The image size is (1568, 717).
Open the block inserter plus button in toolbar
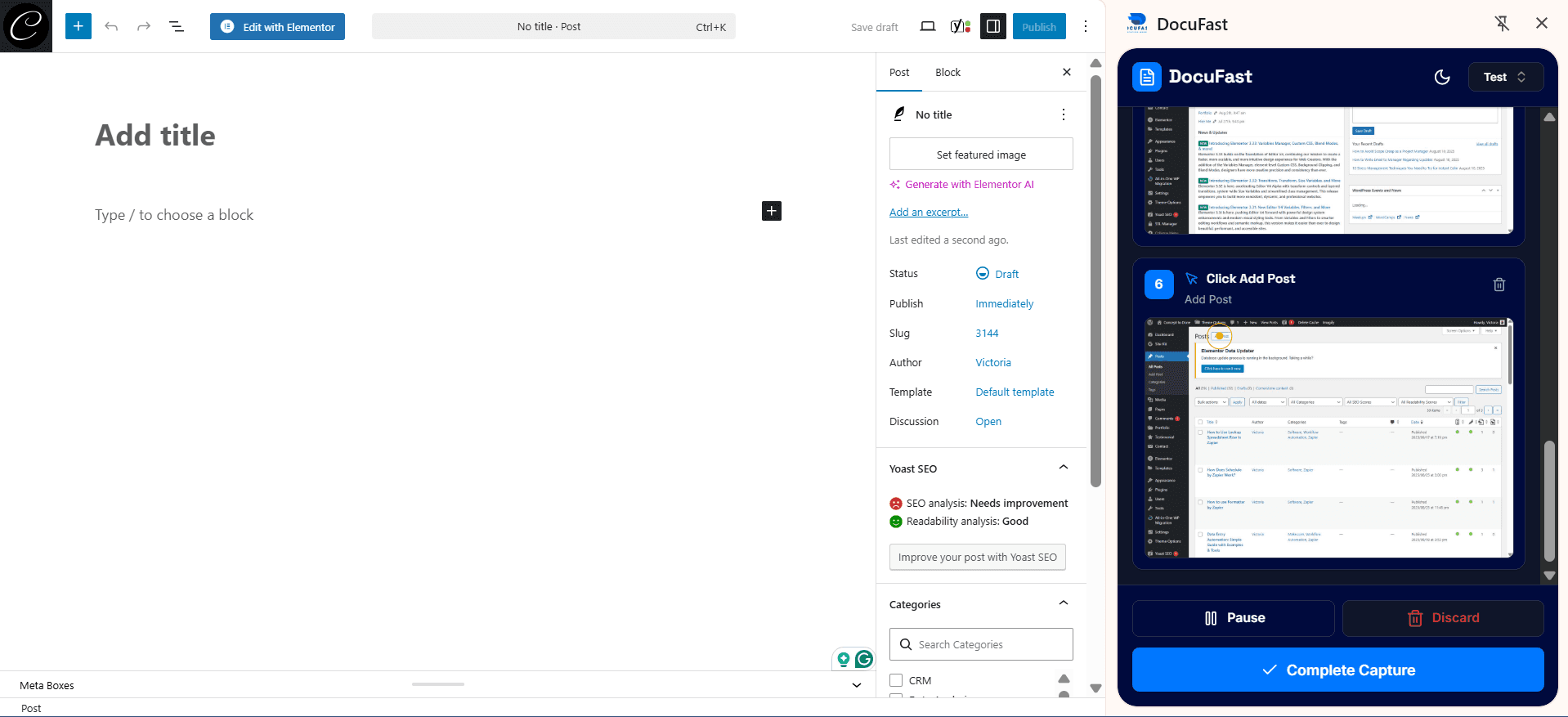click(x=78, y=26)
